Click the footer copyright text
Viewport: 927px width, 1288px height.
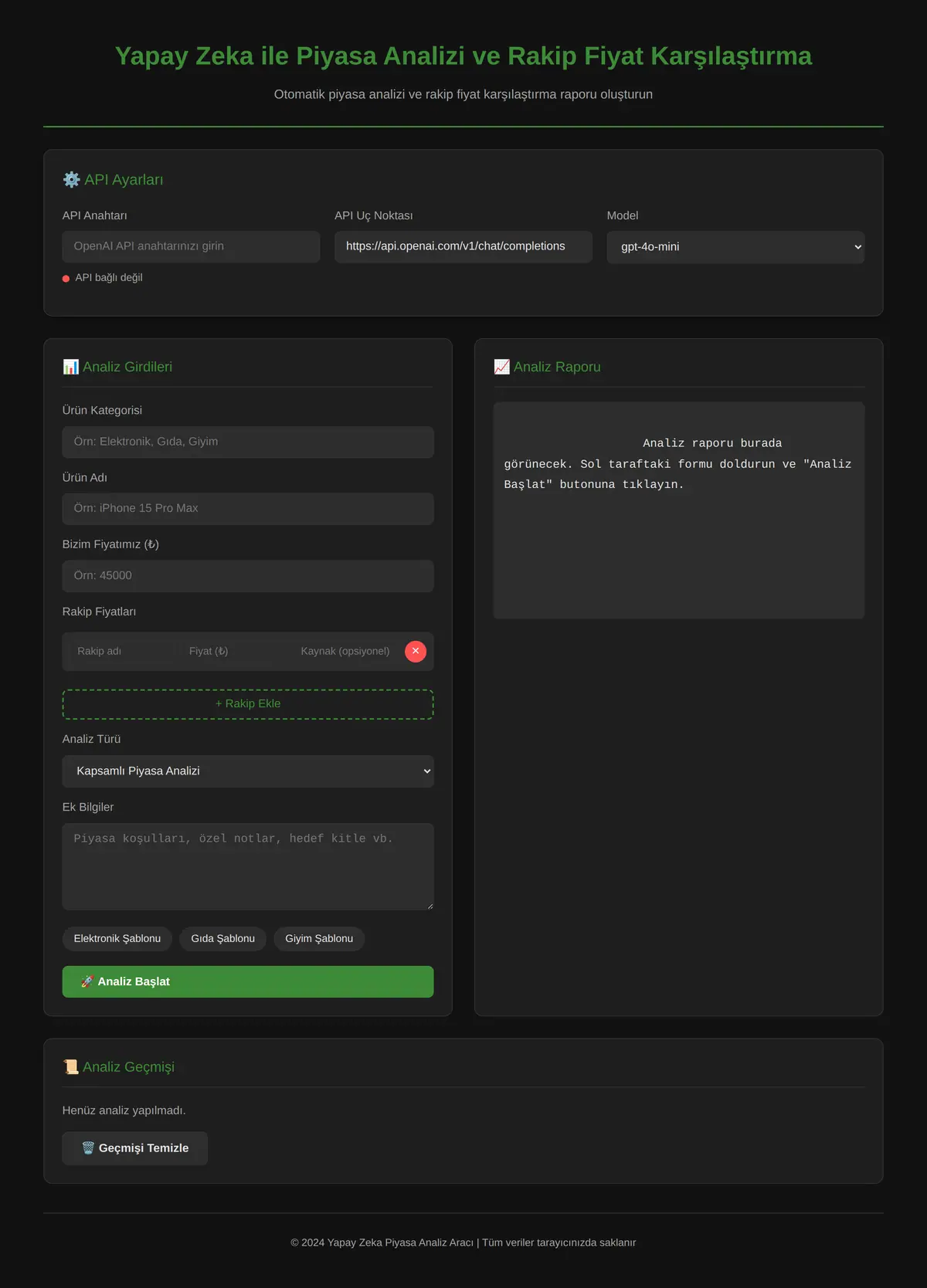463,1242
